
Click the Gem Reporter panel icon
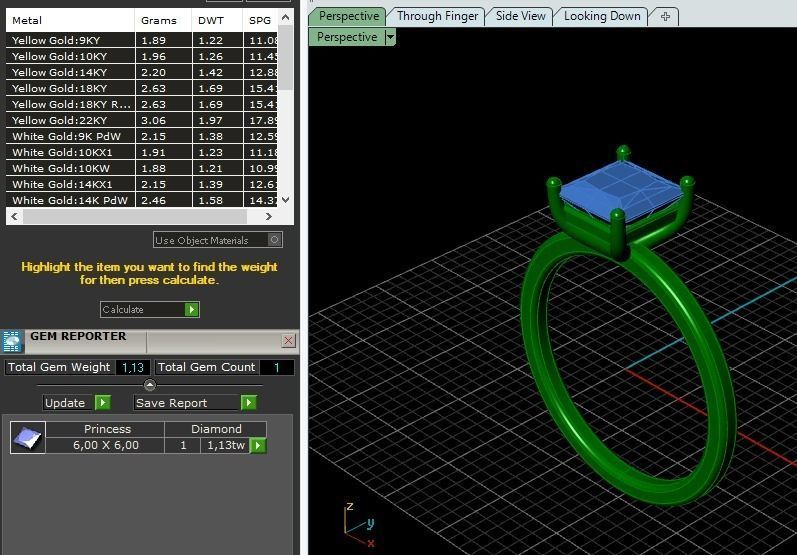click(x=11, y=341)
